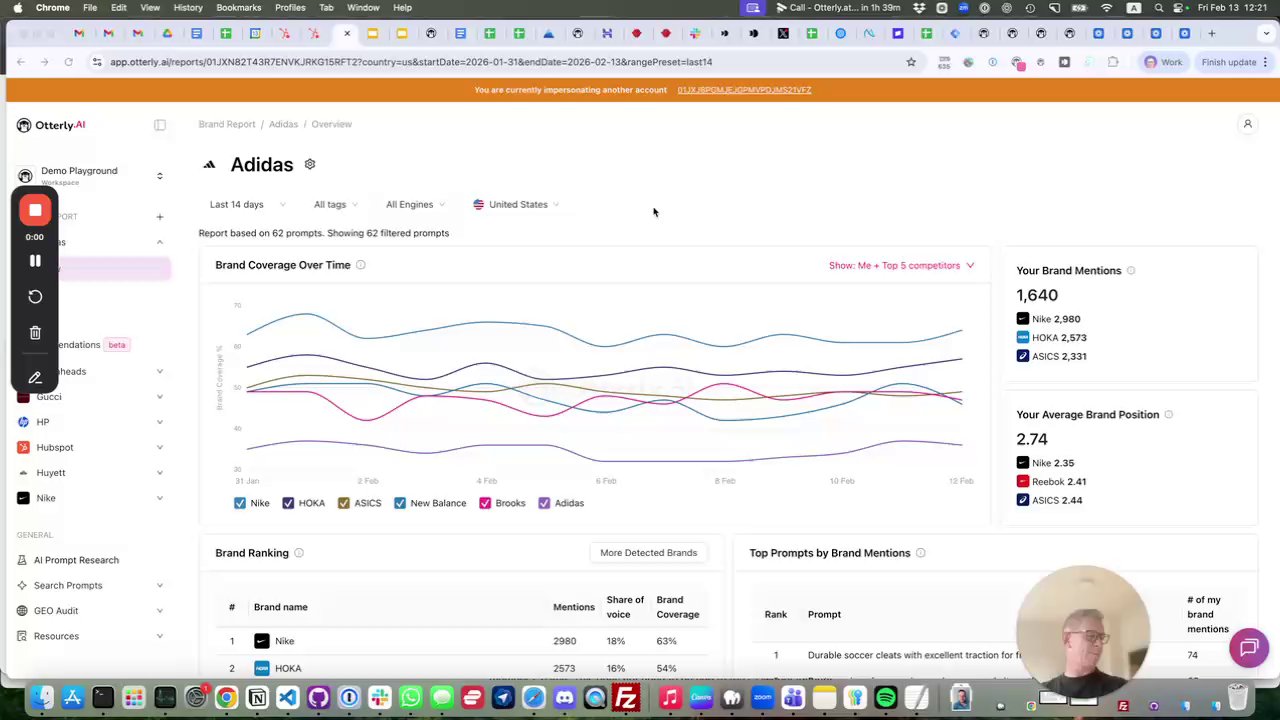
Task: Open the All tags filter dropdown
Action: 337,204
